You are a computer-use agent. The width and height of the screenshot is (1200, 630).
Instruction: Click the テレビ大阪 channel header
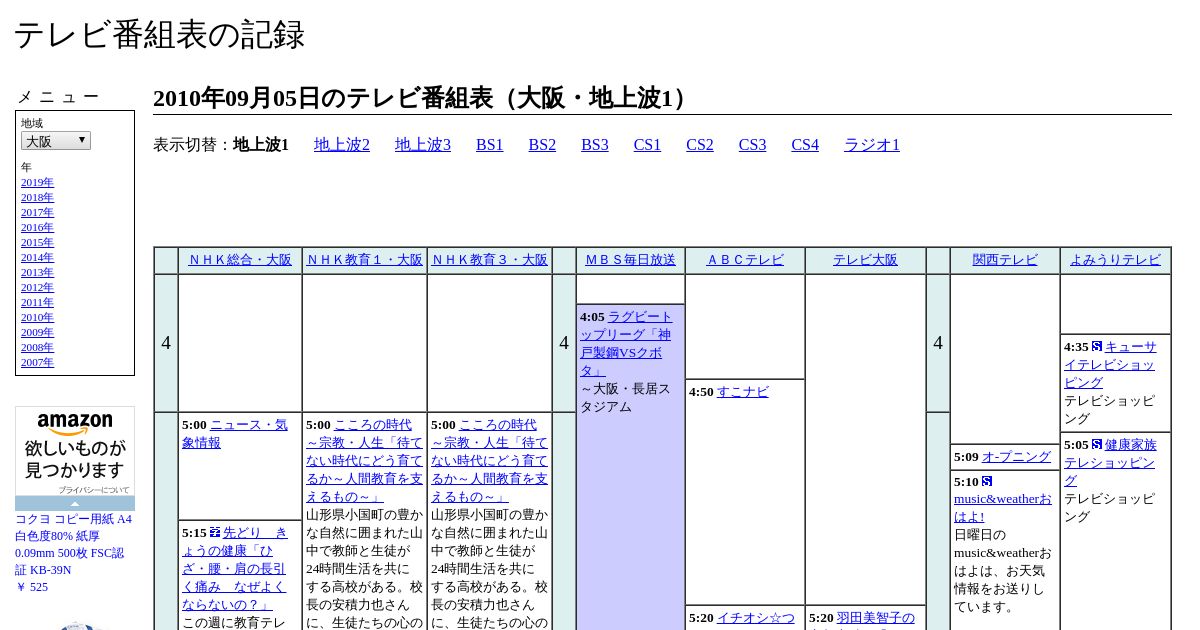865,260
